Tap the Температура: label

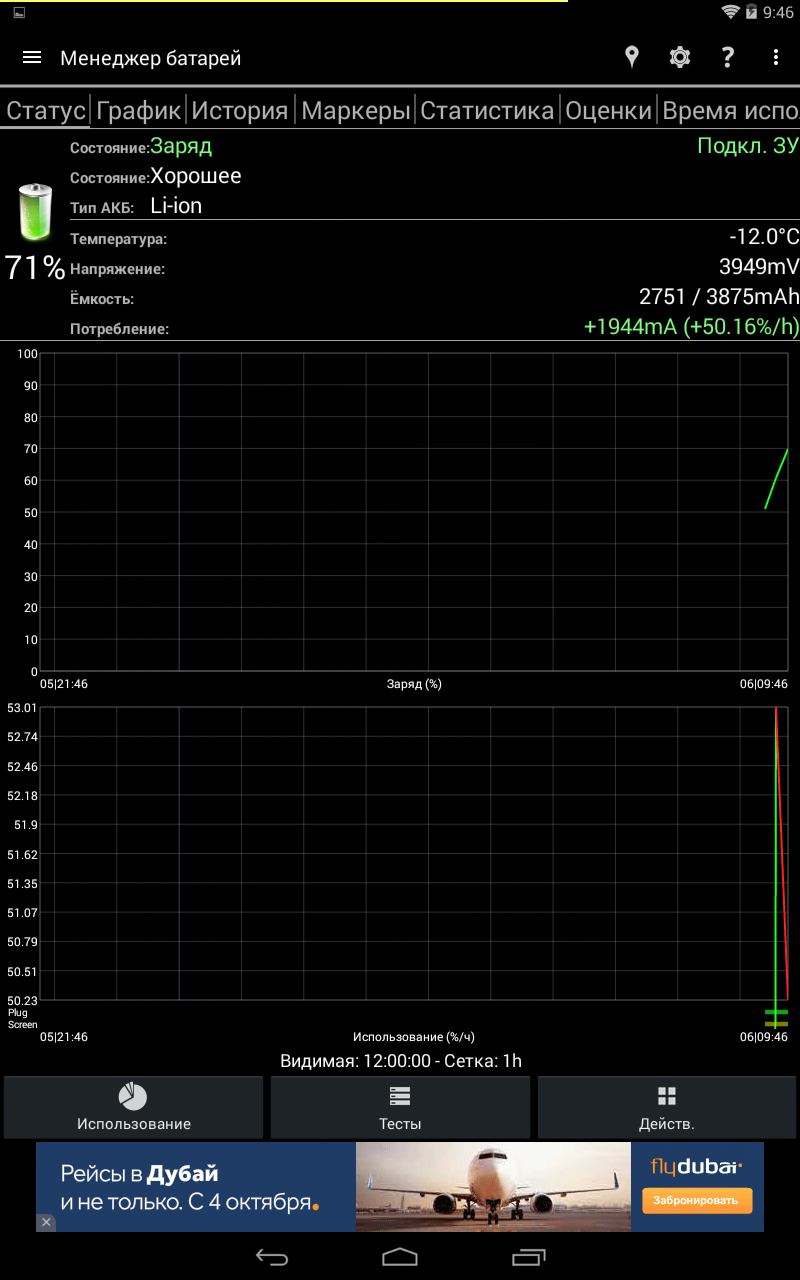[x=118, y=239]
